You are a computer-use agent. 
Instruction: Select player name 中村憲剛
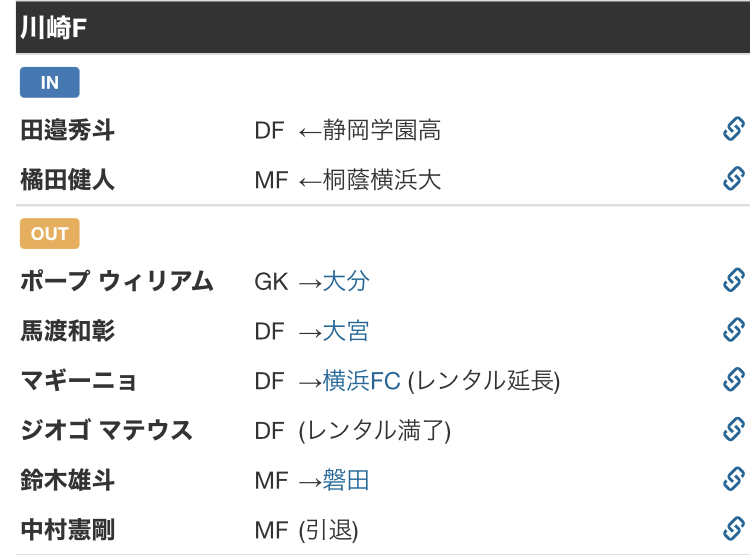pos(67,530)
